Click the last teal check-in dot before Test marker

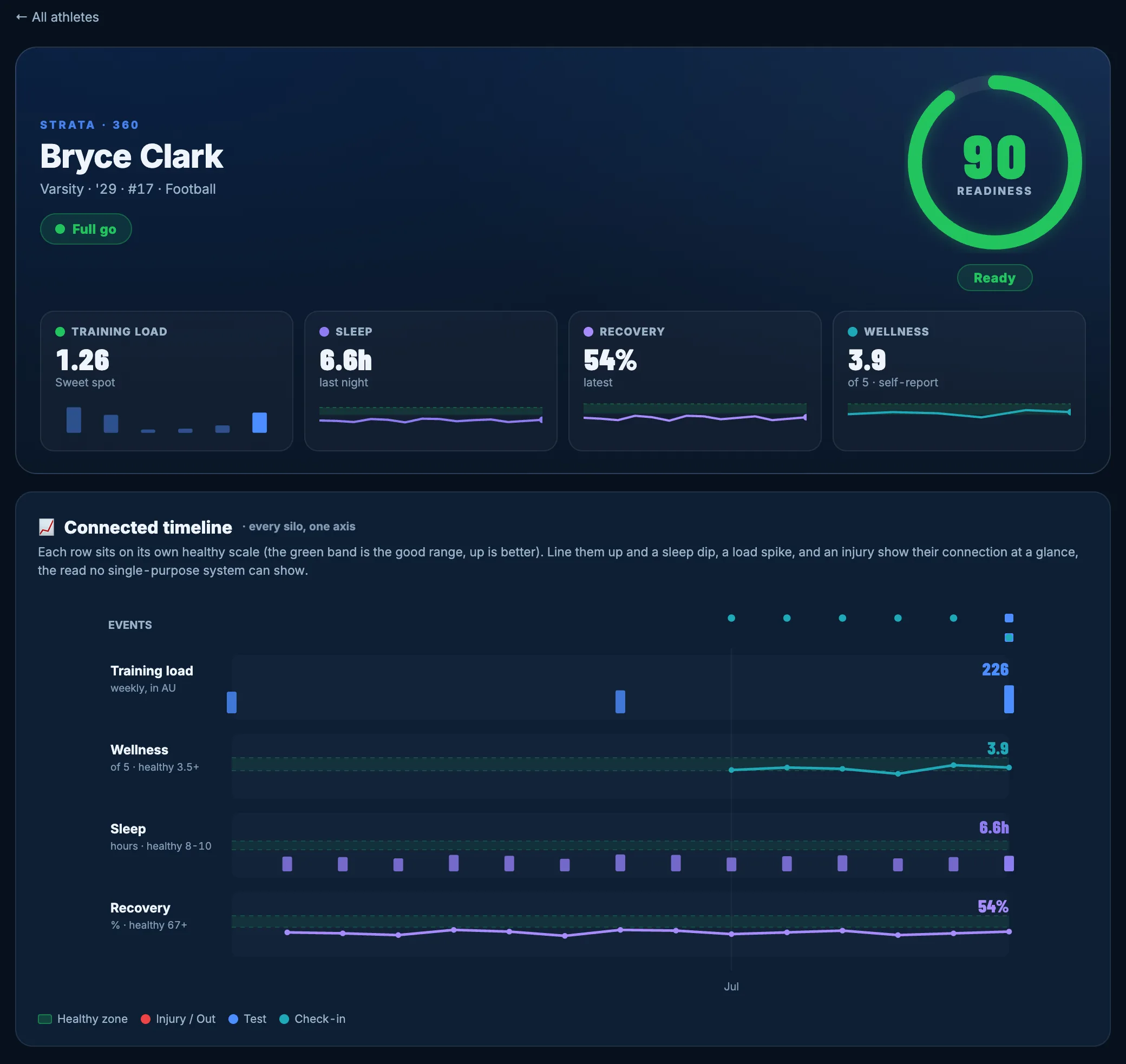(x=953, y=618)
